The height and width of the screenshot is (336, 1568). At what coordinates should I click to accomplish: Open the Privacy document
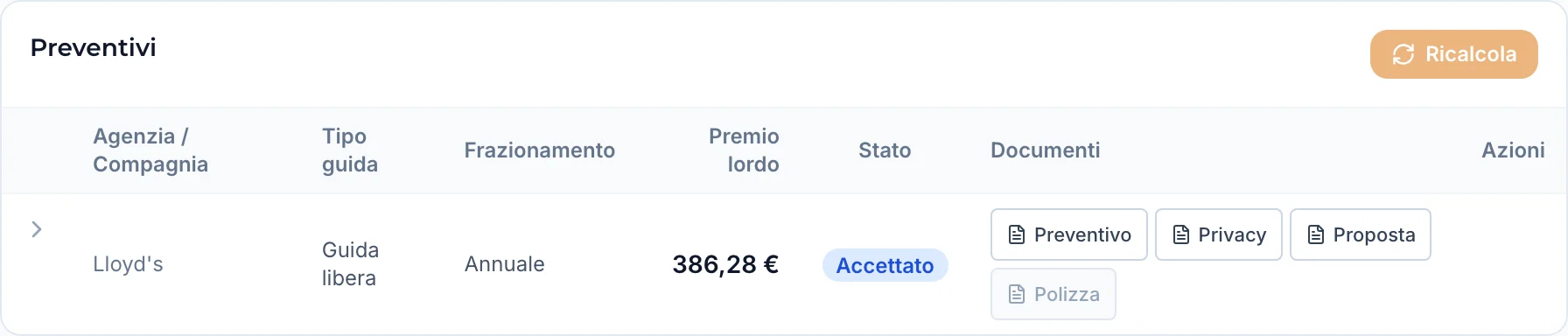coord(1219,234)
